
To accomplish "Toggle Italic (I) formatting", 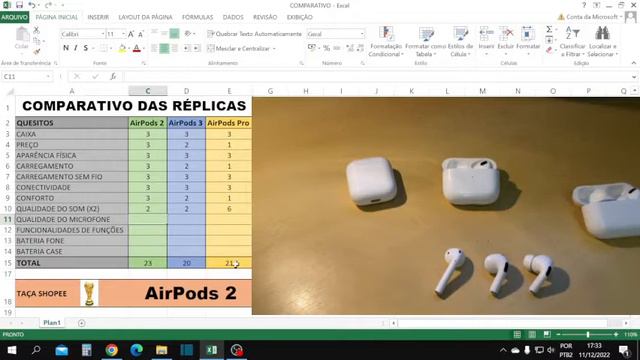I will click(76, 48).
